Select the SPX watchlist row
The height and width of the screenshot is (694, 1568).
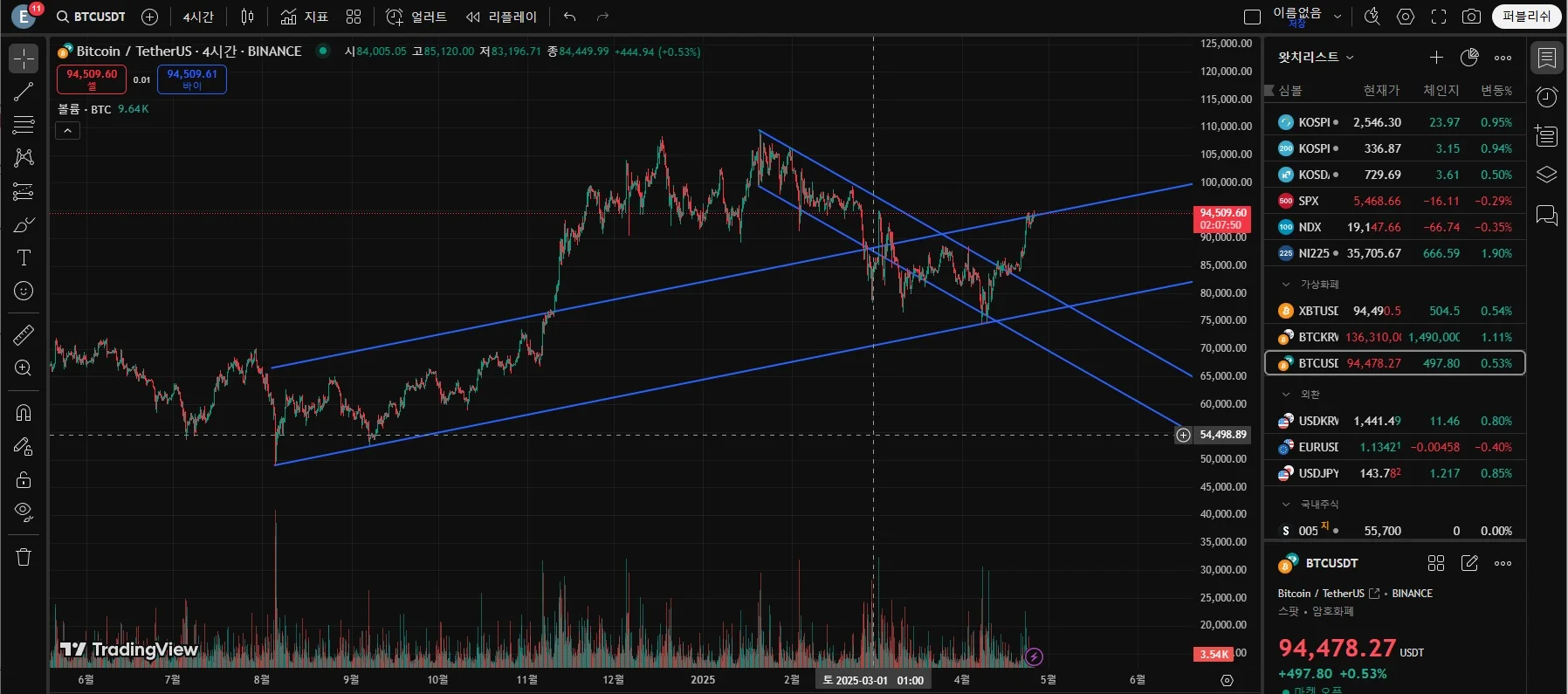click(1395, 201)
